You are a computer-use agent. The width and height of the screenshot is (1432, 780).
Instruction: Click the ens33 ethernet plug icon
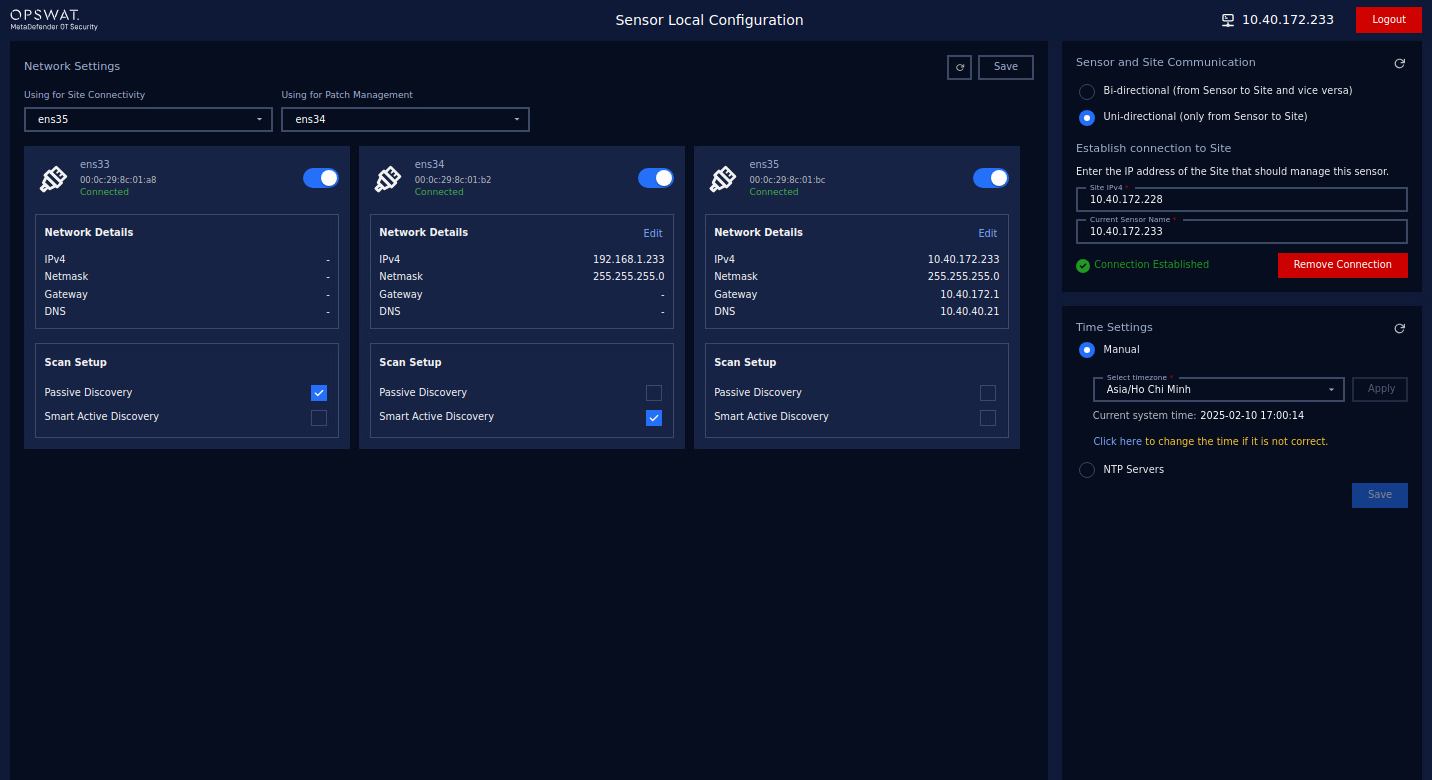(x=53, y=178)
